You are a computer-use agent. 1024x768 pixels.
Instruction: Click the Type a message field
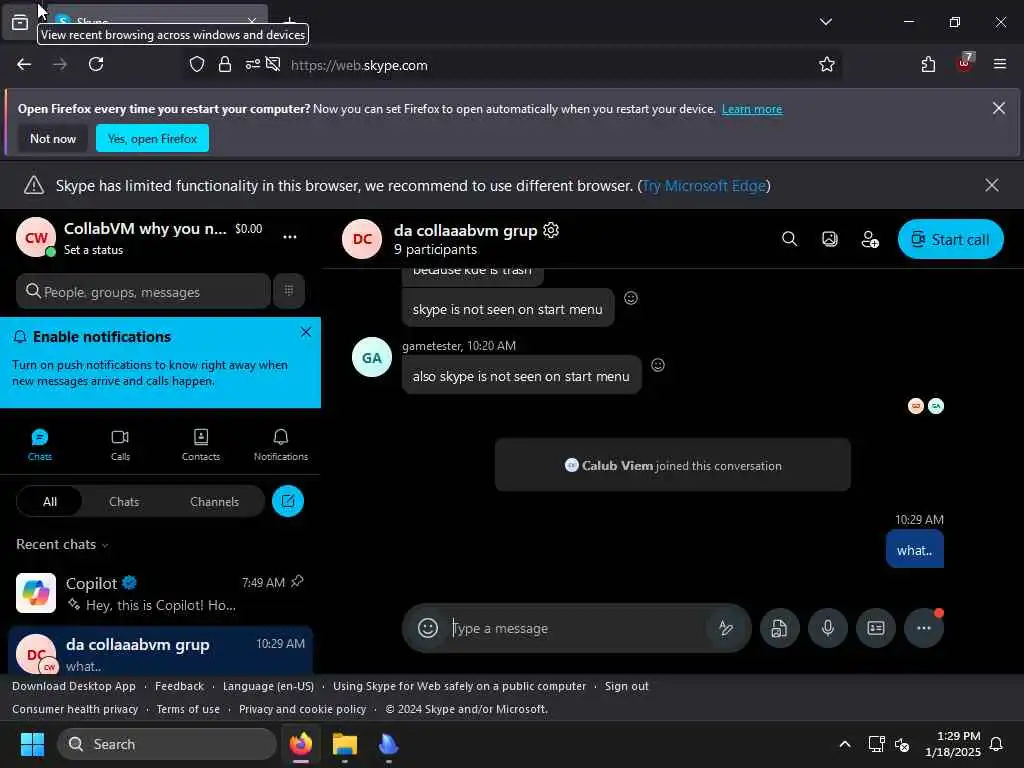[x=577, y=628]
